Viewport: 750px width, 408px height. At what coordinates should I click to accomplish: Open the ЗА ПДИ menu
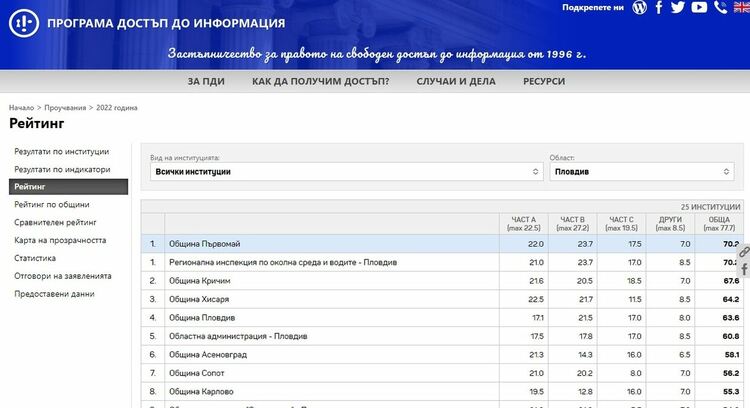[206, 81]
